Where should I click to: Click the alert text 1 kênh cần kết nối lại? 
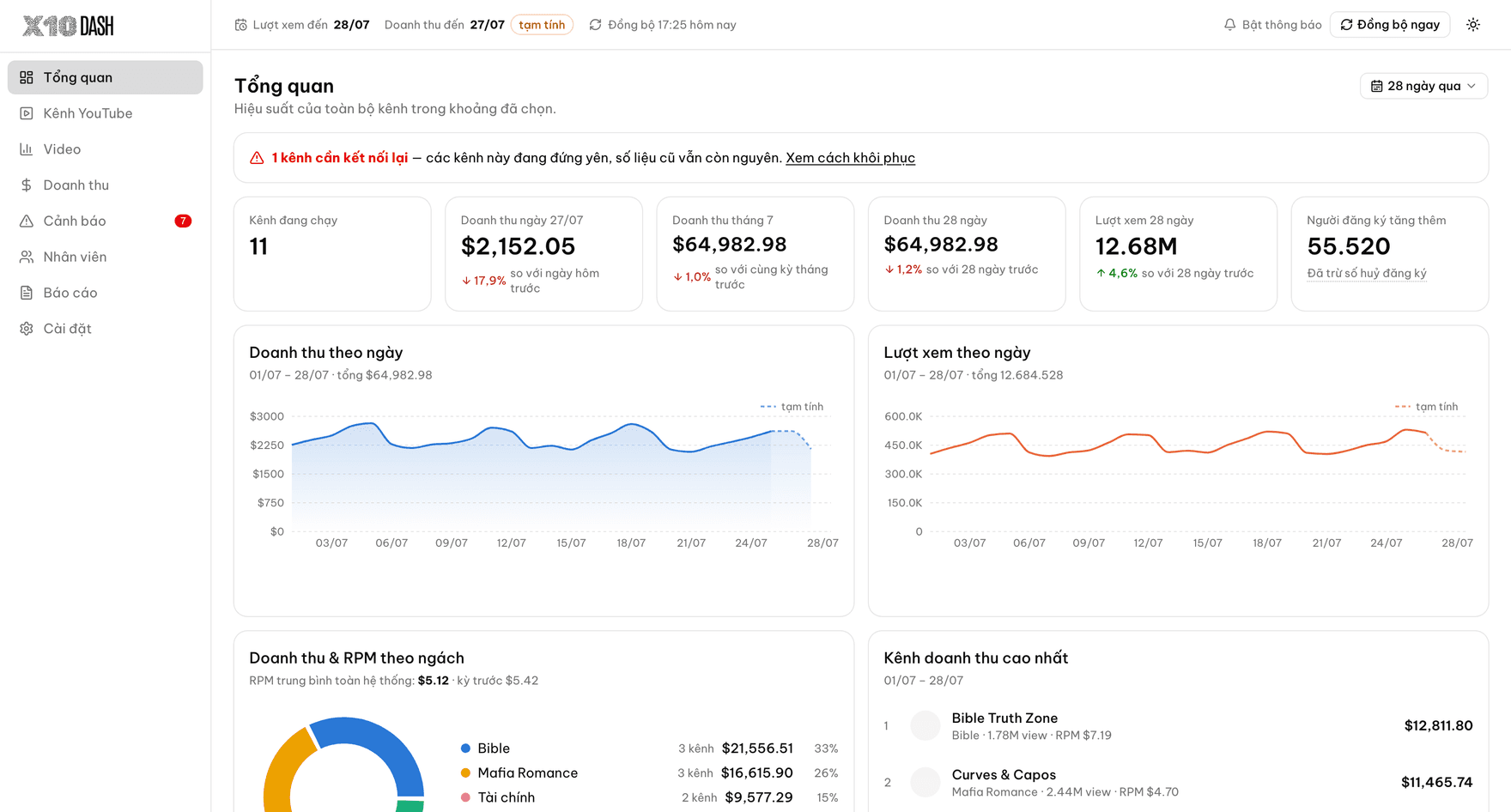[x=340, y=158]
